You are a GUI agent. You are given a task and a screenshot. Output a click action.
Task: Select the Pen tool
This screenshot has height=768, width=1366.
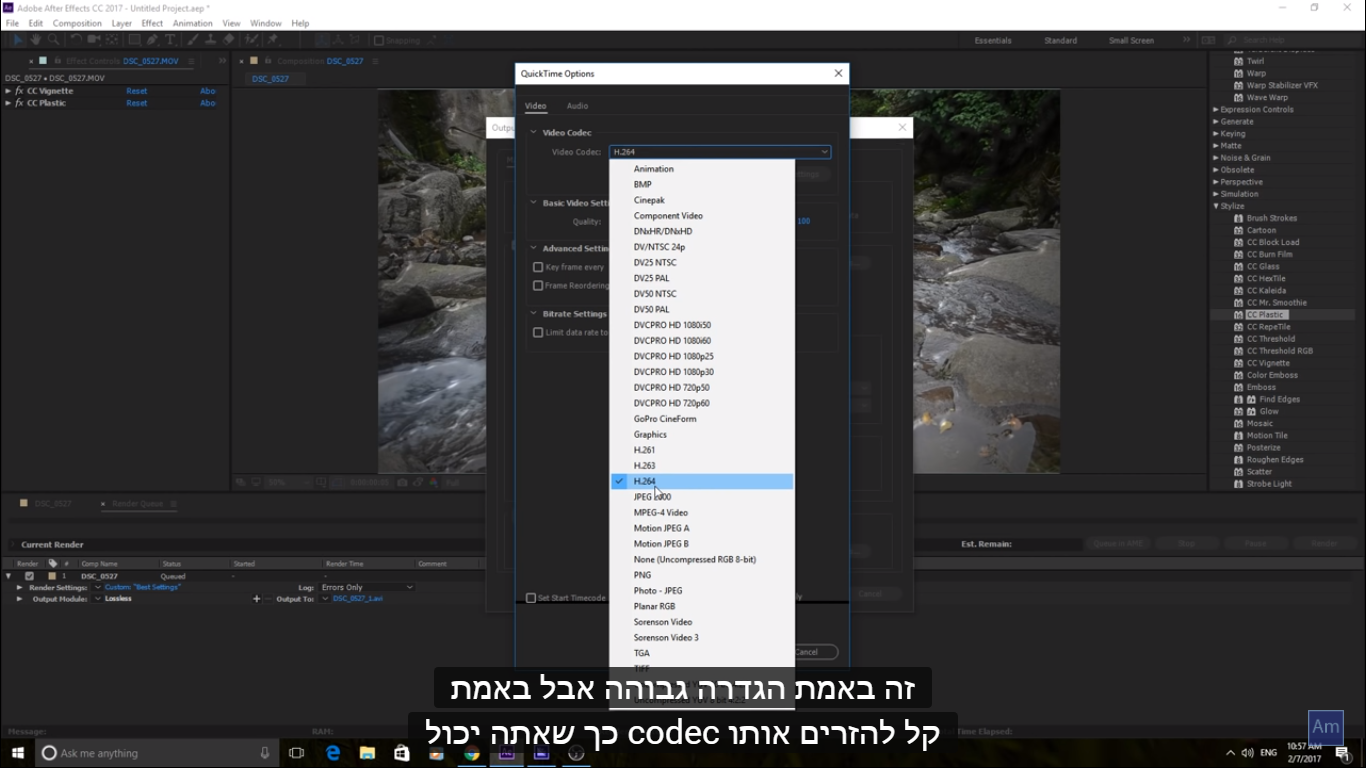click(x=152, y=40)
